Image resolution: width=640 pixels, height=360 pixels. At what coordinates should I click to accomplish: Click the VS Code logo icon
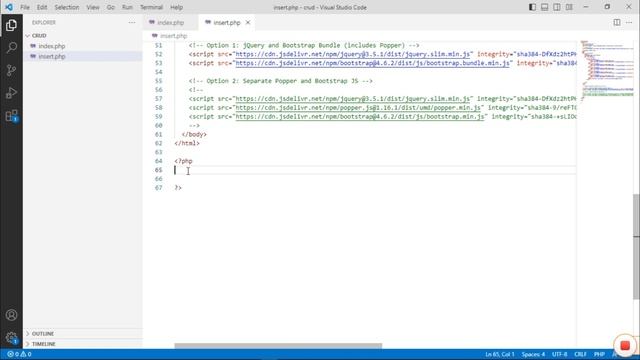pyautogui.click(x=9, y=7)
